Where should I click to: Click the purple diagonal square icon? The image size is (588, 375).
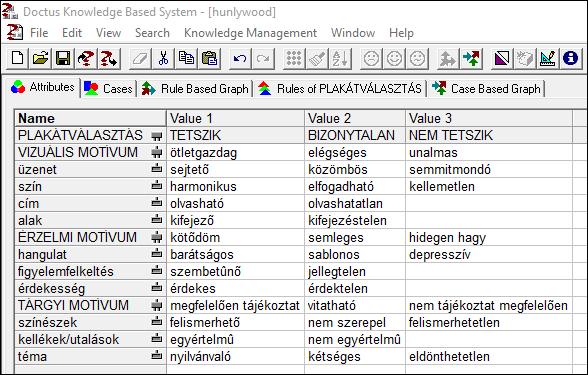502,58
